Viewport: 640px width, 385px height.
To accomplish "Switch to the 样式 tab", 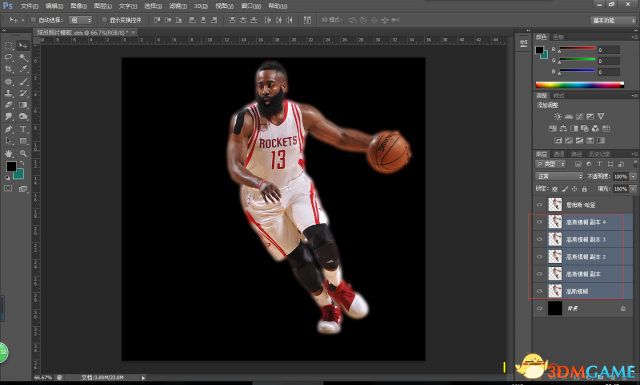I will [559, 96].
